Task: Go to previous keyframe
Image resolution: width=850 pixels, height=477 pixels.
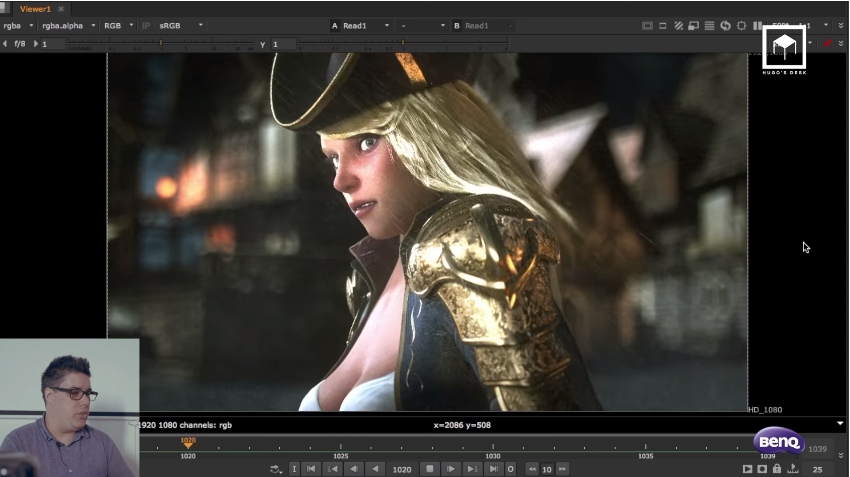Action: pos(332,469)
